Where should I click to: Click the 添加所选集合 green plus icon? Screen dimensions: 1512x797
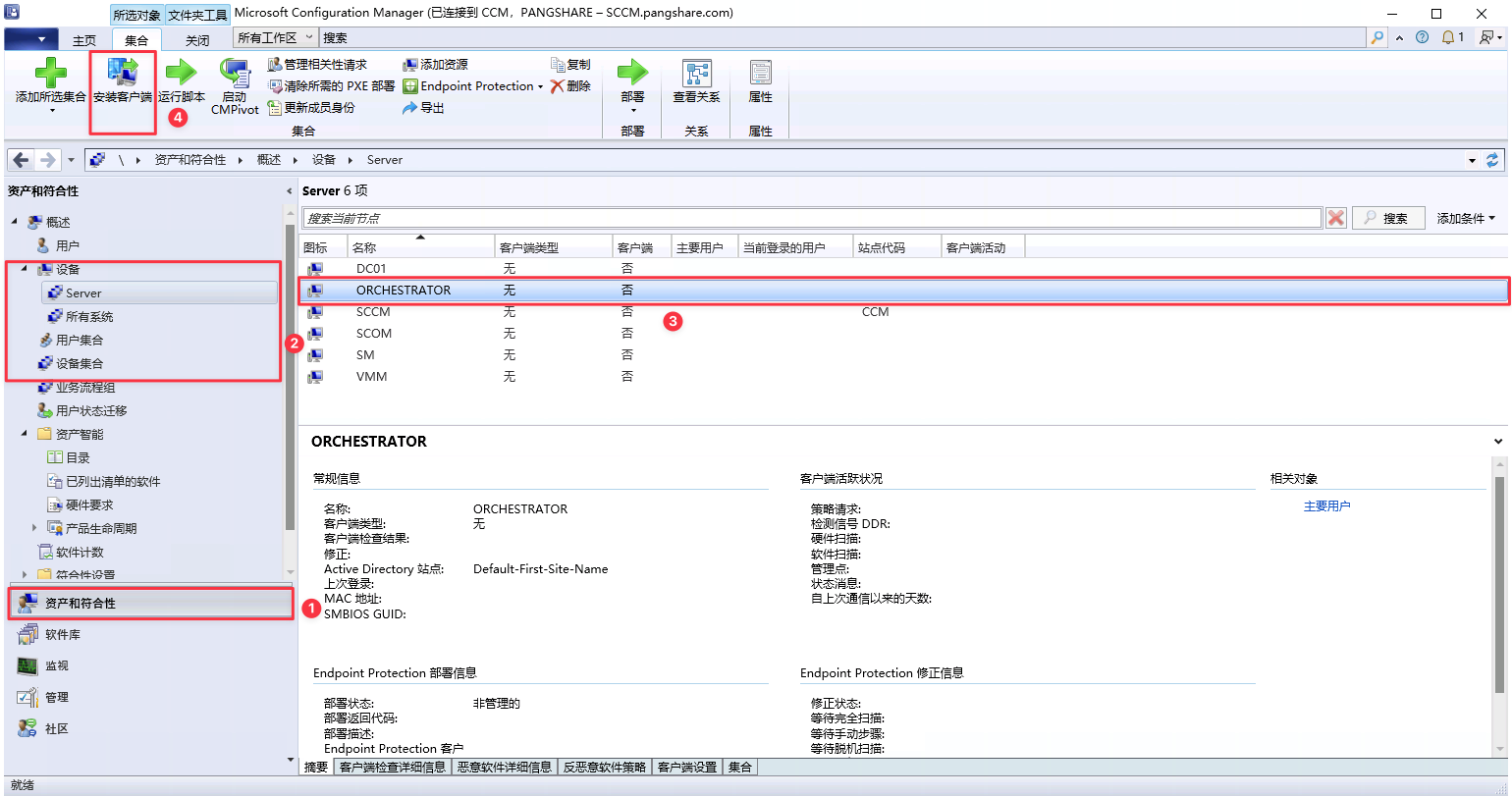click(50, 72)
